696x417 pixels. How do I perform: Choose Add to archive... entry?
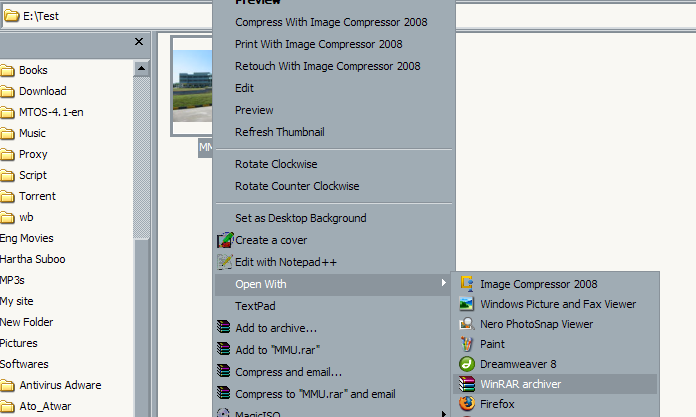[276, 328]
